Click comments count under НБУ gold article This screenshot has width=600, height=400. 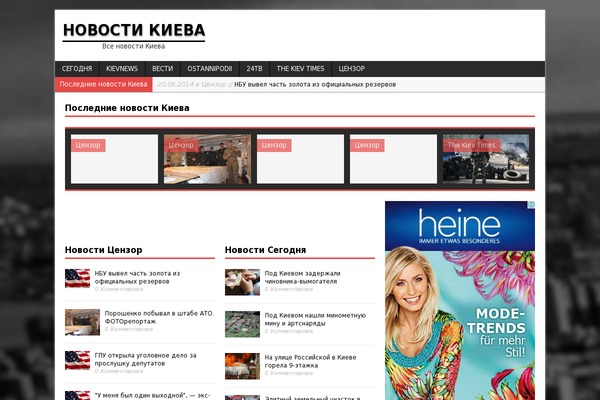[x=119, y=289]
